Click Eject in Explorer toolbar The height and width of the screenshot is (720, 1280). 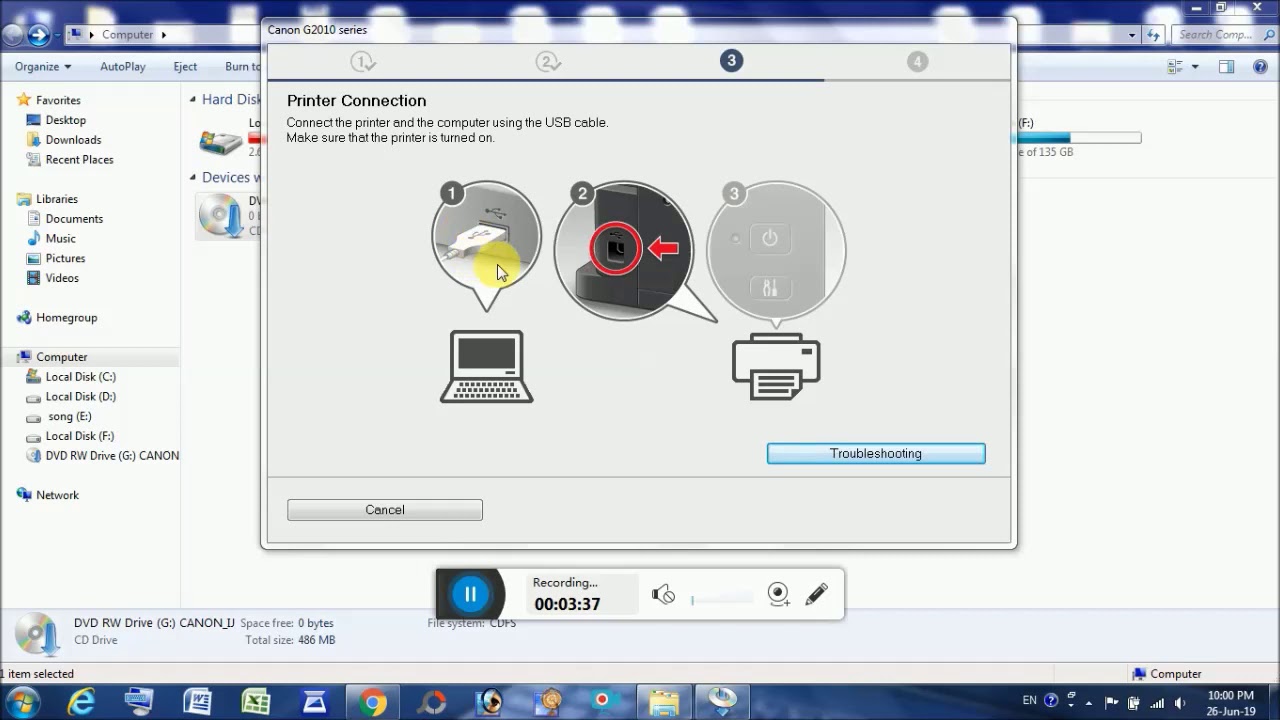coord(185,67)
